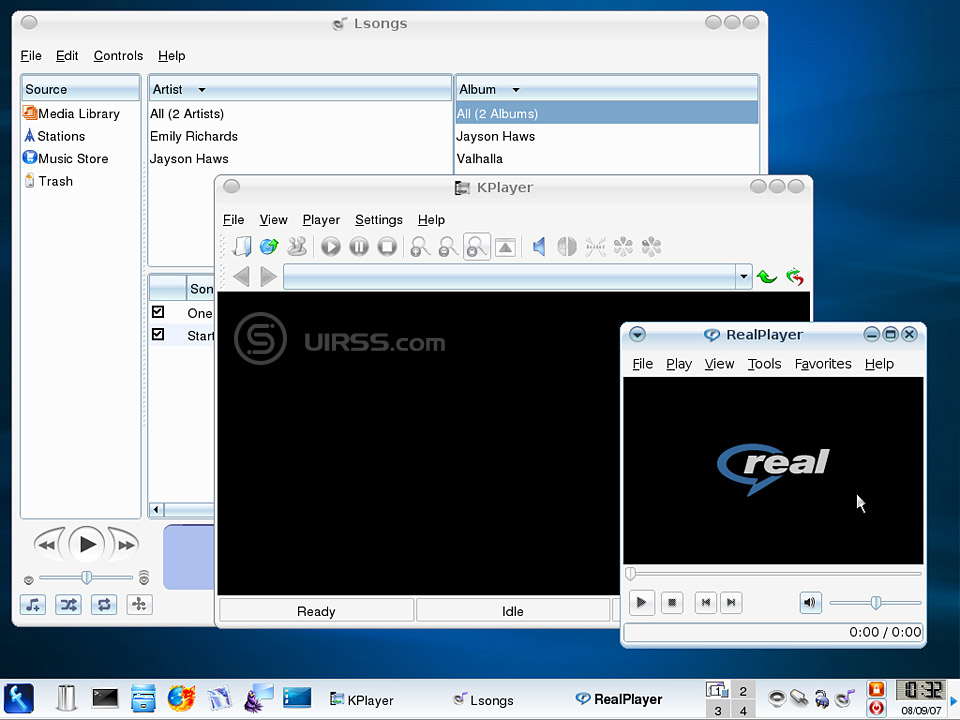Expand the Album column dropdown arrow
Image resolution: width=960 pixels, height=720 pixels.
[x=516, y=90]
